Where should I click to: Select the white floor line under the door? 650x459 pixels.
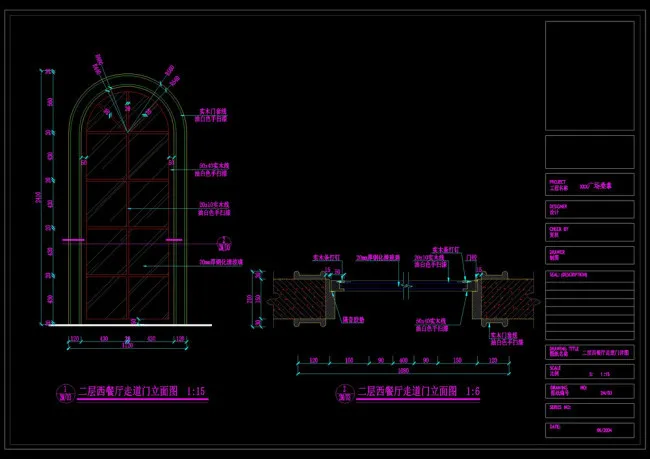click(x=128, y=324)
